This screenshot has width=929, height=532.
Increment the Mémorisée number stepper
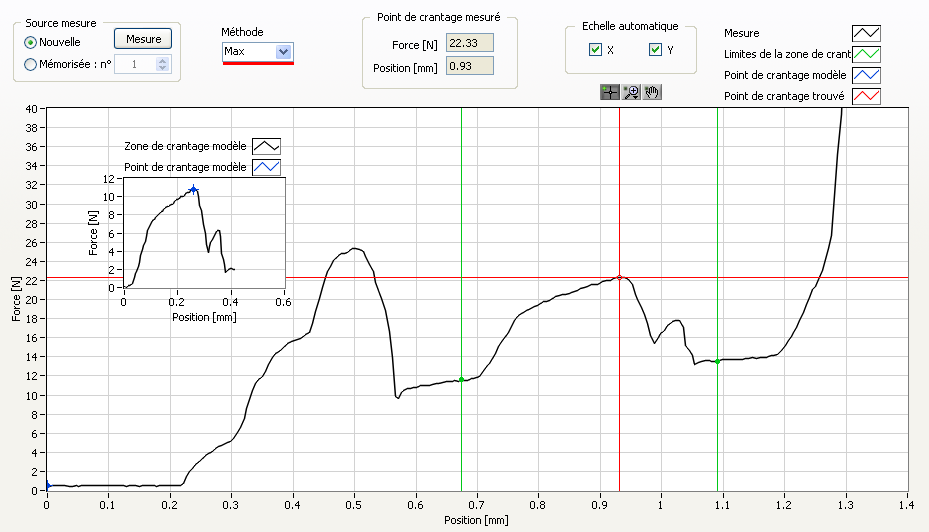163,60
